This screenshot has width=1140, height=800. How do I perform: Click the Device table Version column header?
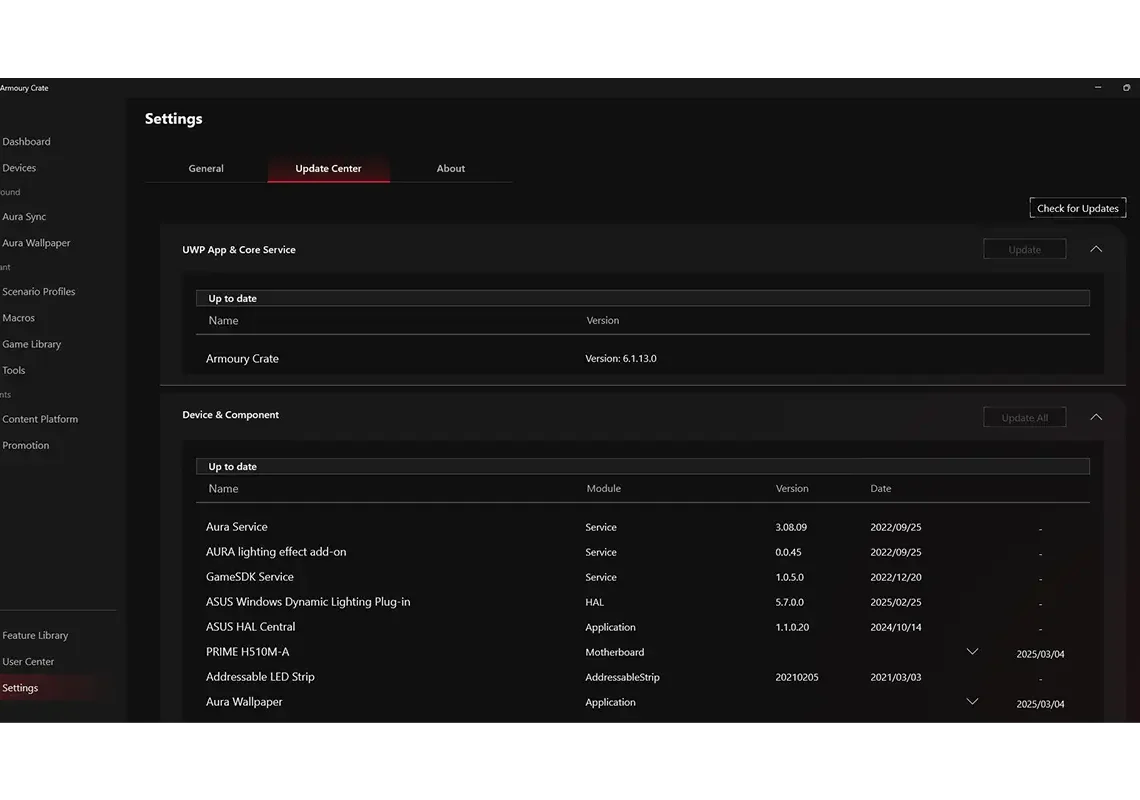pos(792,489)
